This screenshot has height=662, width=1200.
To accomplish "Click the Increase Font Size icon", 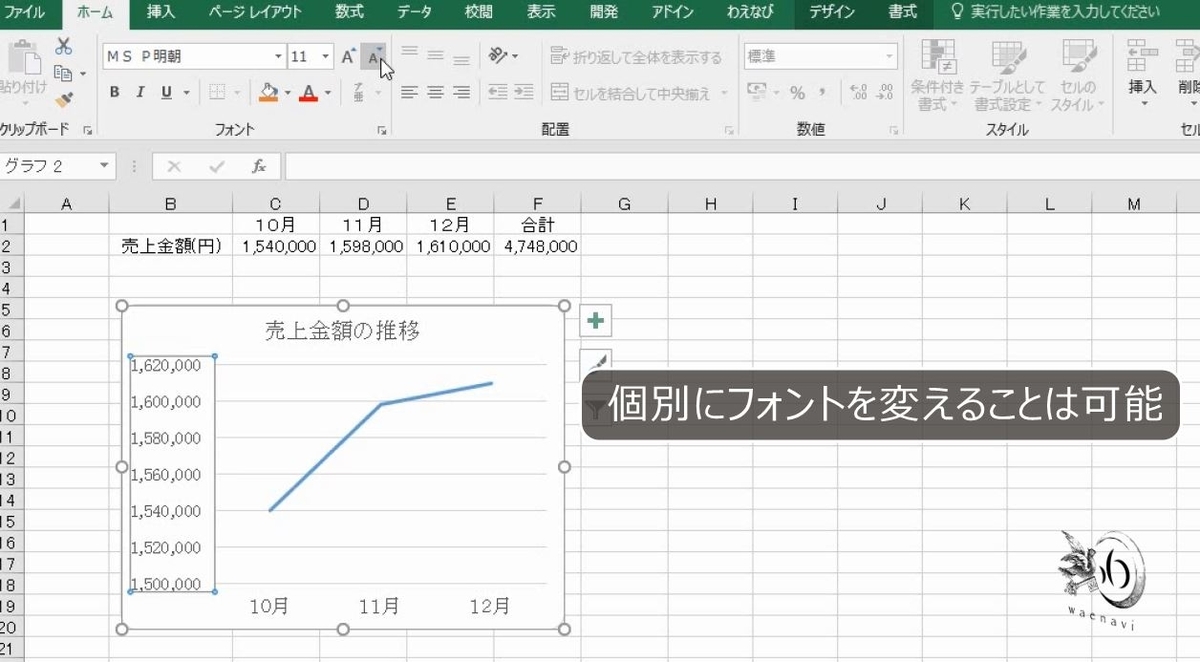I will 347,57.
